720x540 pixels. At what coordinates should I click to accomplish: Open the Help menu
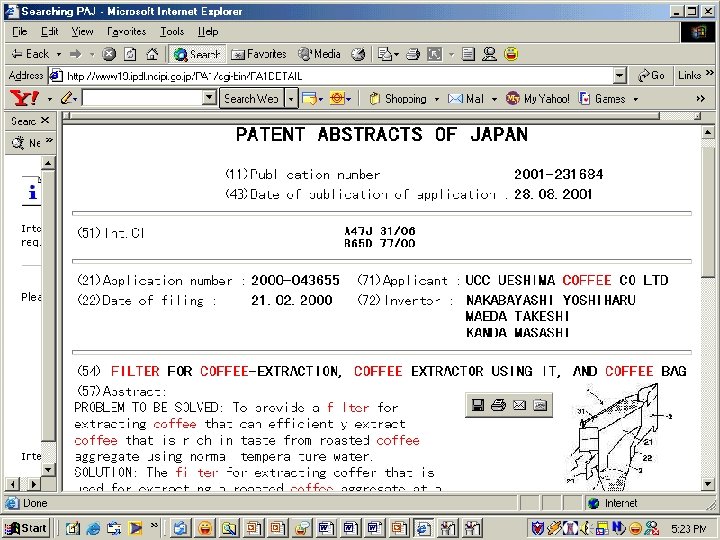click(208, 32)
